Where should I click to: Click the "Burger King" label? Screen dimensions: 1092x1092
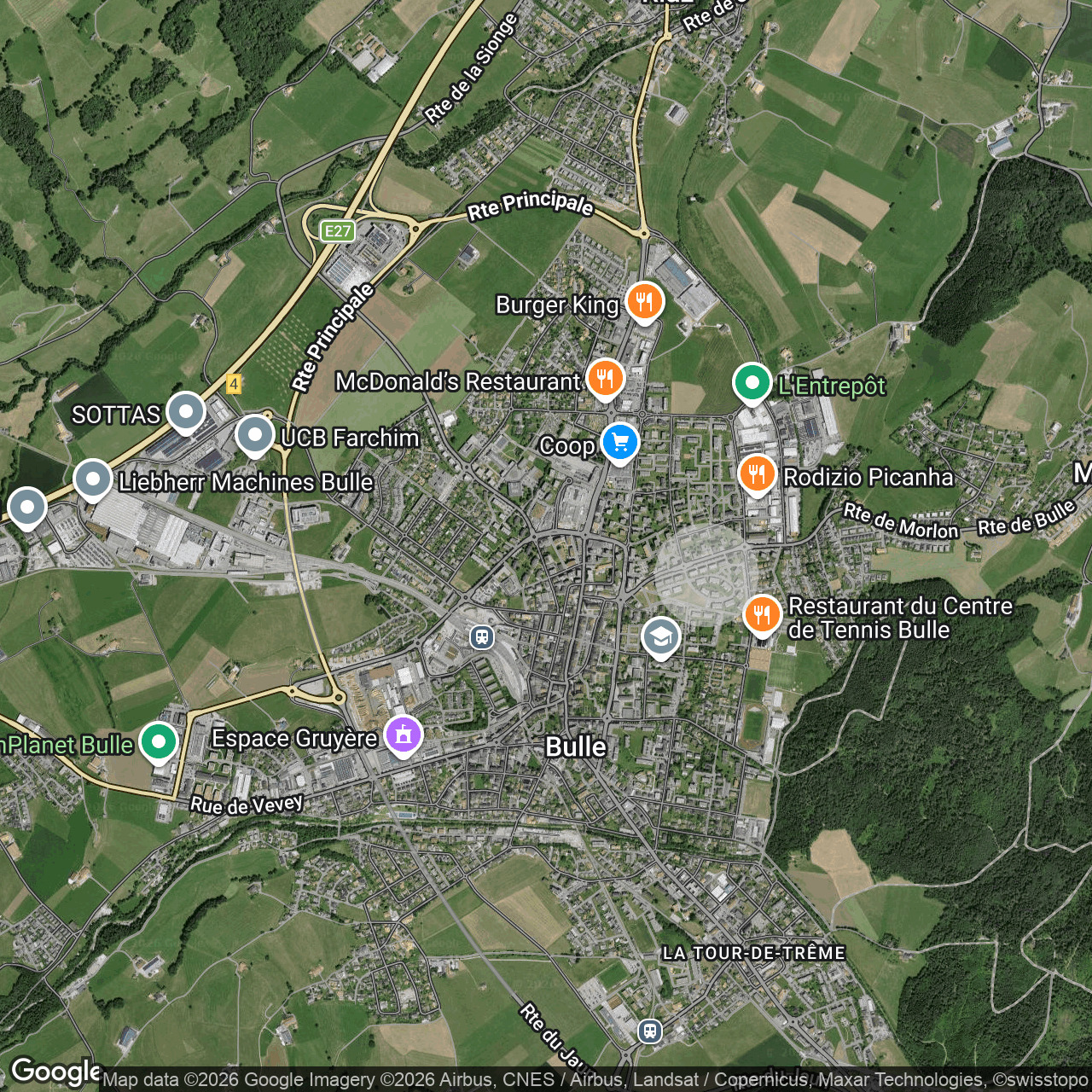(x=557, y=305)
